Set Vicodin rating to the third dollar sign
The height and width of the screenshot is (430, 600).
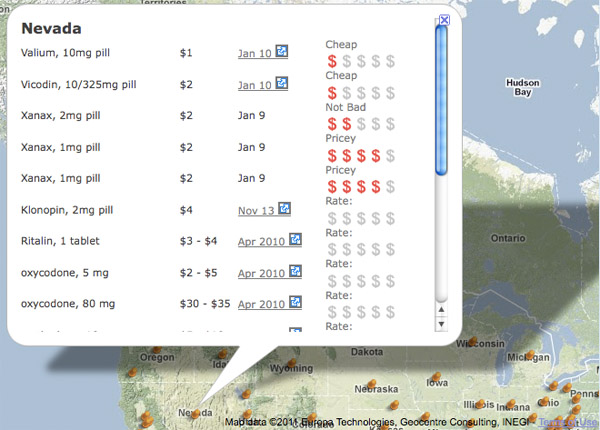[x=361, y=93]
